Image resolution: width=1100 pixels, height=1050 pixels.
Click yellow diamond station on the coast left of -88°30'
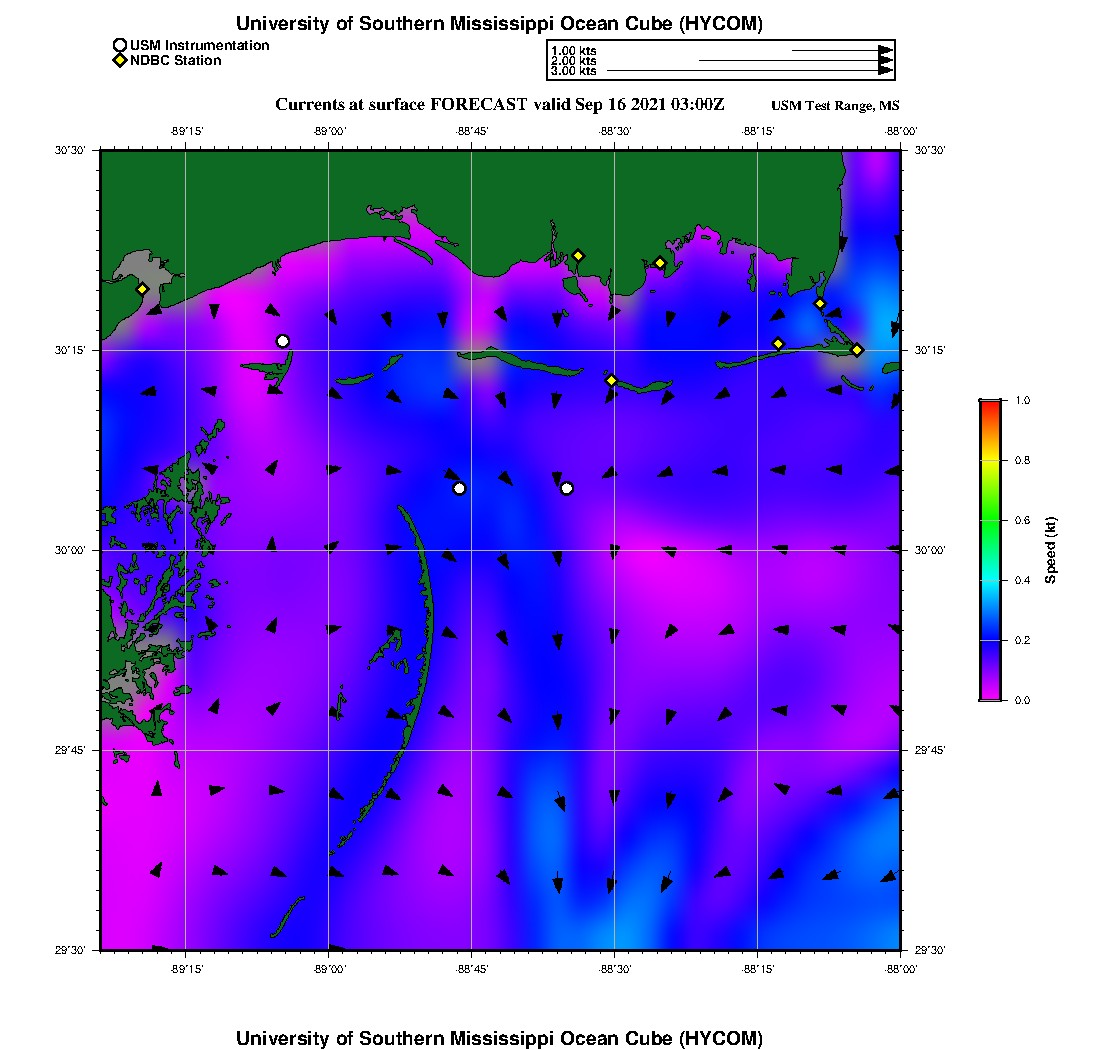[x=578, y=256]
